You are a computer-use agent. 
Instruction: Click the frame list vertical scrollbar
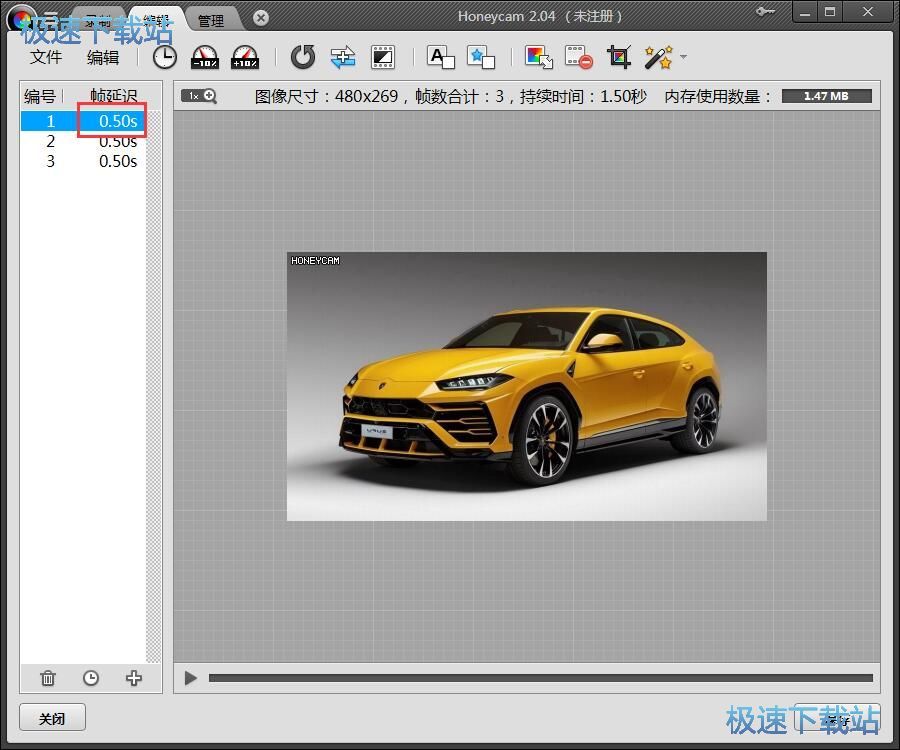[153, 387]
